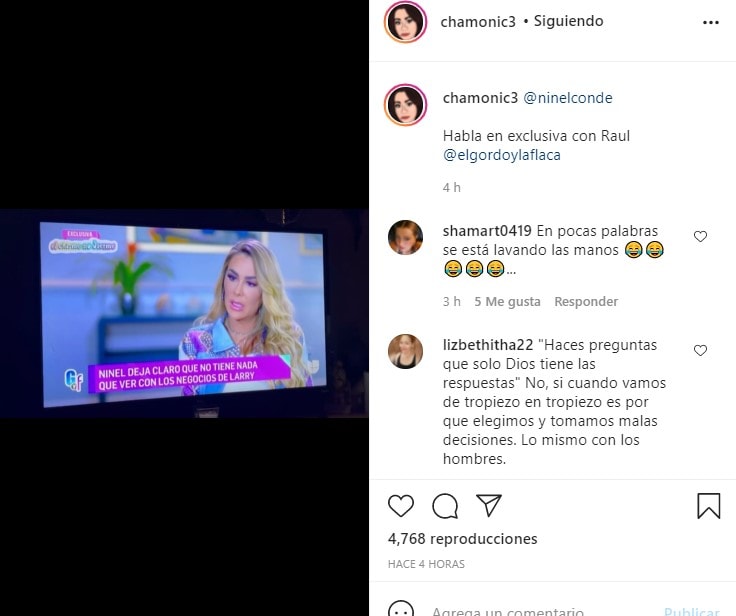Viewport: 736px width, 616px height.
Task: Open emoji picker smiley icon
Action: [x=401, y=609]
